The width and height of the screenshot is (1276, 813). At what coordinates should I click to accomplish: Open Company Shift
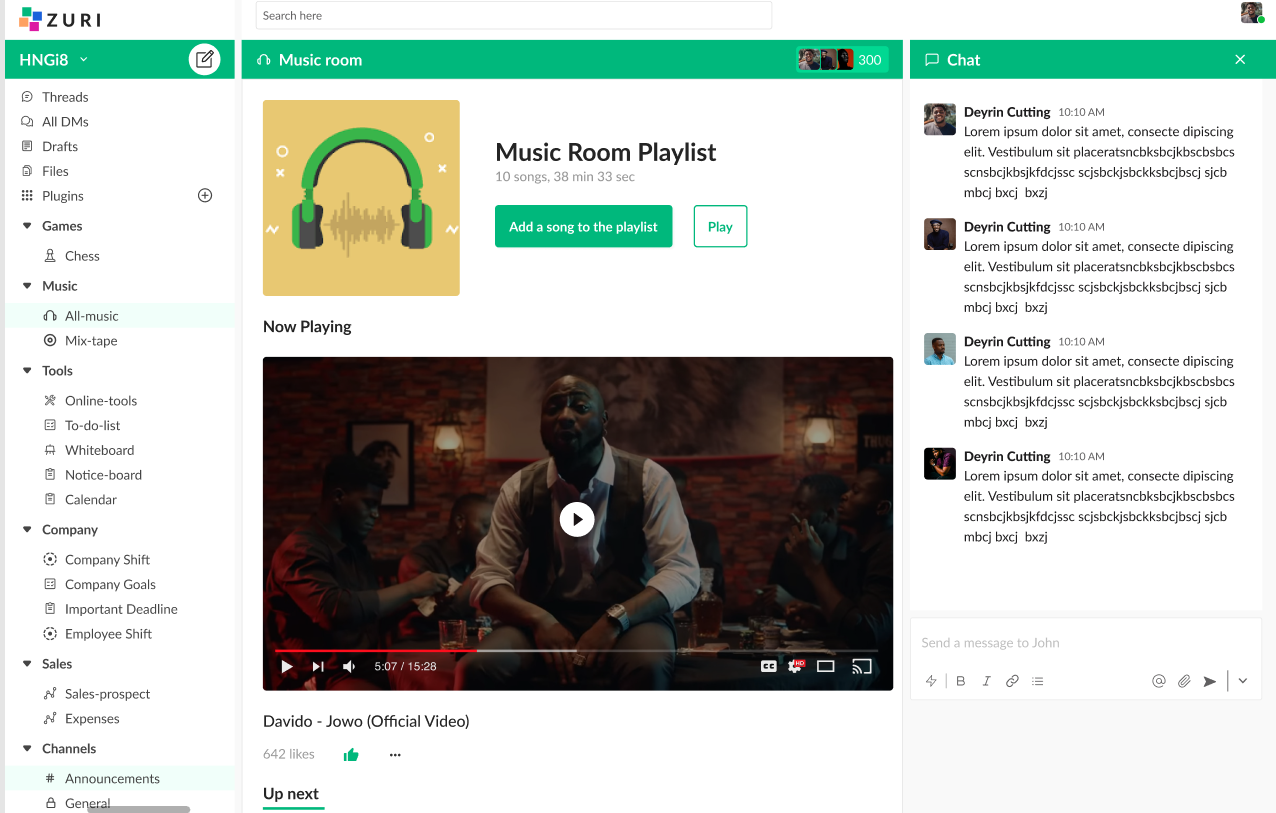tap(107, 560)
